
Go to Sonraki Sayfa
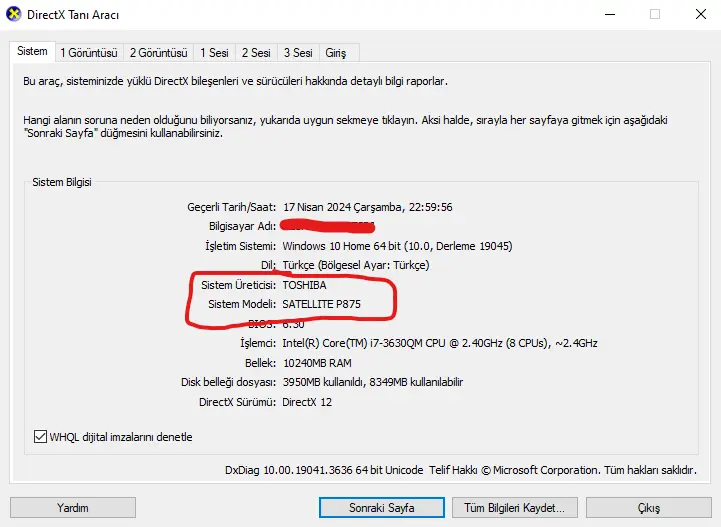coord(382,508)
